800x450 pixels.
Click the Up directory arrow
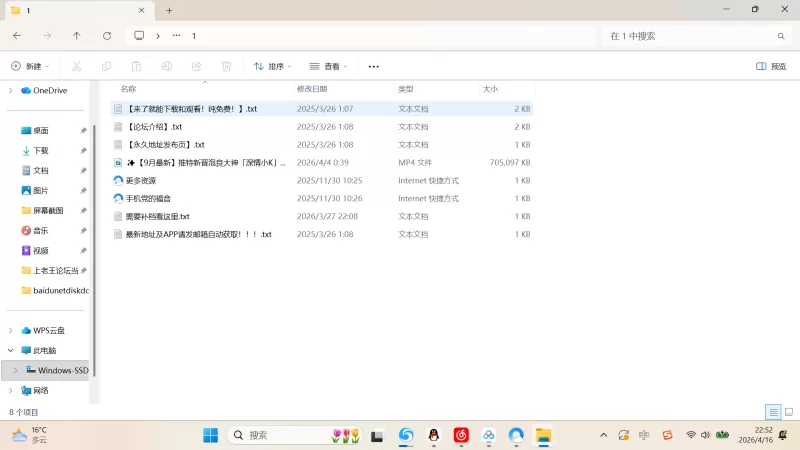pyautogui.click(x=77, y=35)
